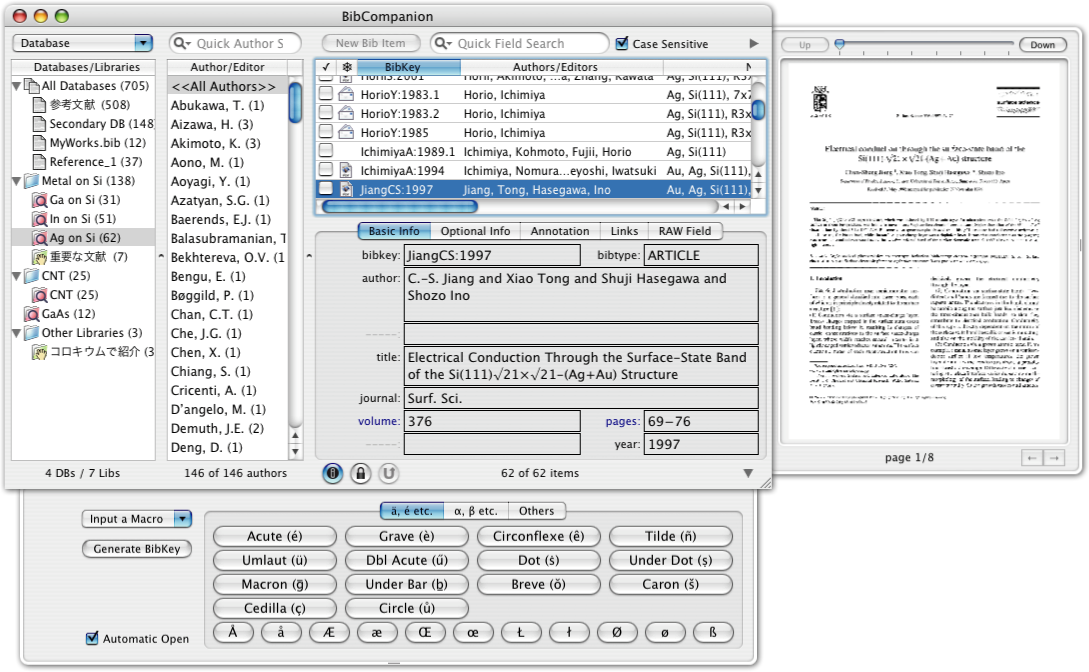This screenshot has width=1089, height=672.
Task: Click the Ga on Si library icon
Action: [40, 200]
